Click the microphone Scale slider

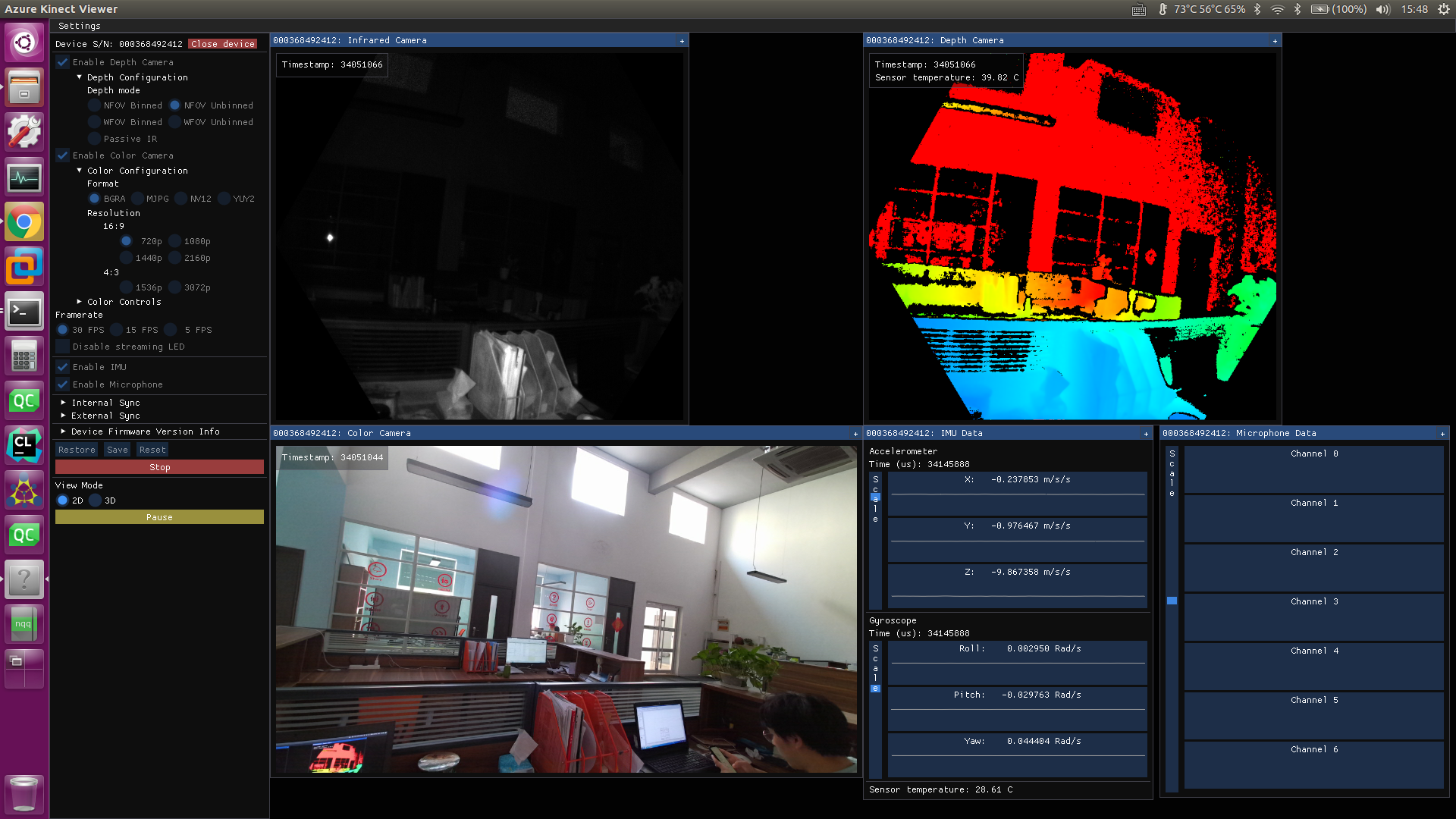pos(1172,600)
